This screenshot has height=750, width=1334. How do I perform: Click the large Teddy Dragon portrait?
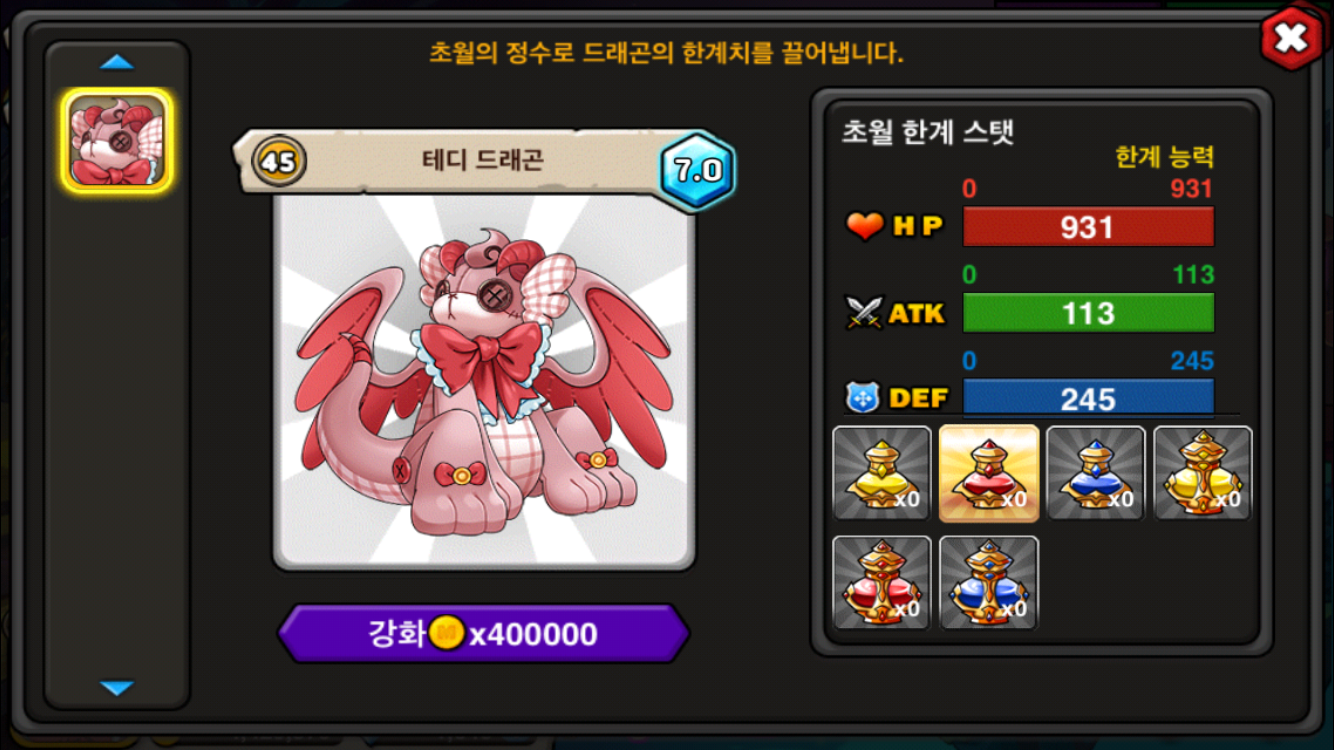click(x=484, y=382)
